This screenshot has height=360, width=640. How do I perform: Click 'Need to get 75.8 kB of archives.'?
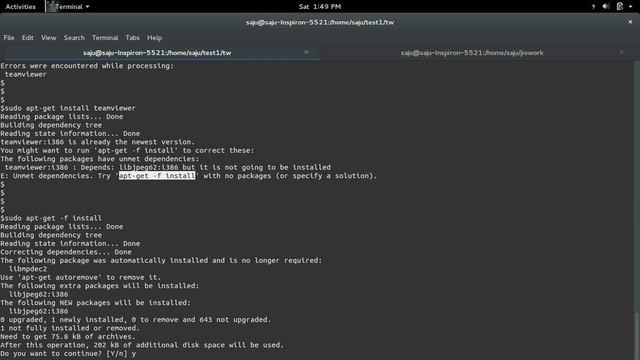[68, 337]
